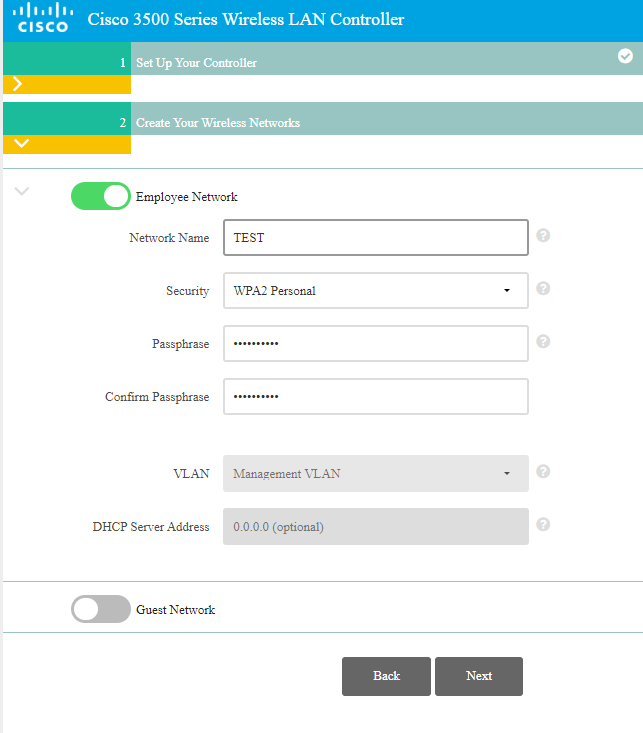Collapse the Employee Network section gray chevron
This screenshot has width=643, height=733.
coord(22,192)
